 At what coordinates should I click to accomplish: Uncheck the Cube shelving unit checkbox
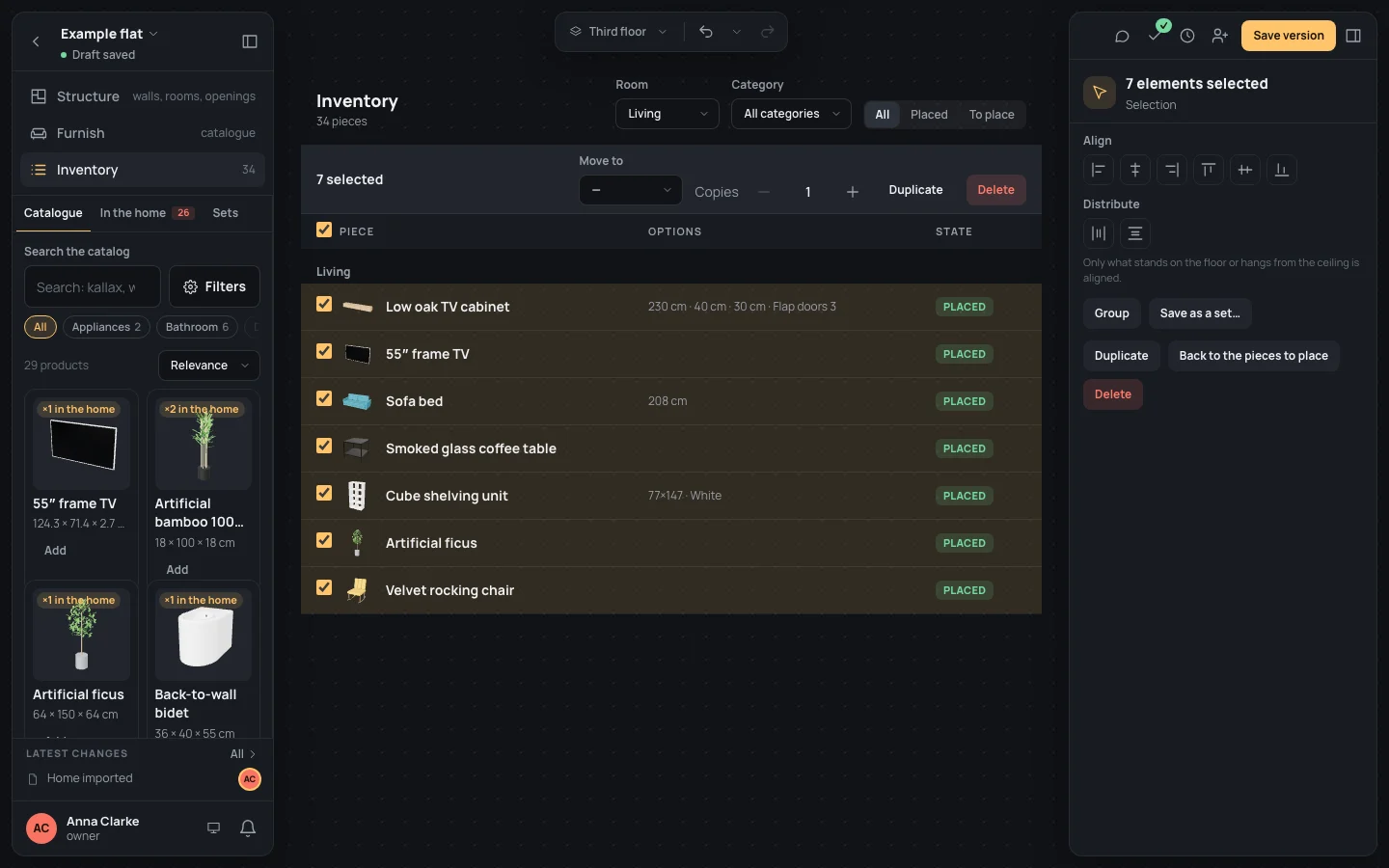[324, 493]
